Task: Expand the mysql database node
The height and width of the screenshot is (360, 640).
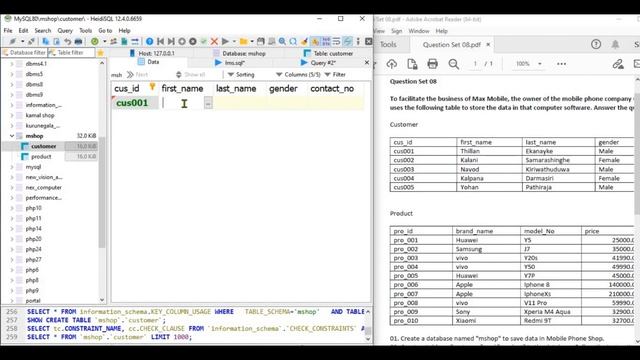Action: point(12,167)
